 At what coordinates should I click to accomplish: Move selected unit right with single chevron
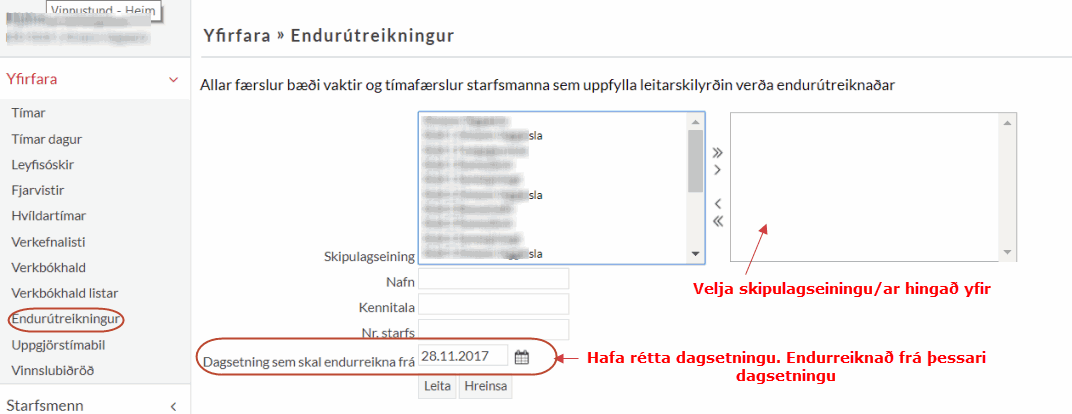pos(717,169)
